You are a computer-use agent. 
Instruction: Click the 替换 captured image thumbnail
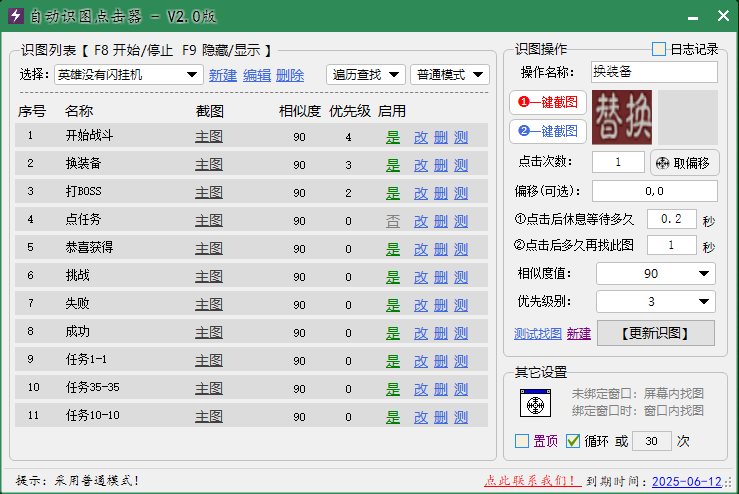[621, 117]
